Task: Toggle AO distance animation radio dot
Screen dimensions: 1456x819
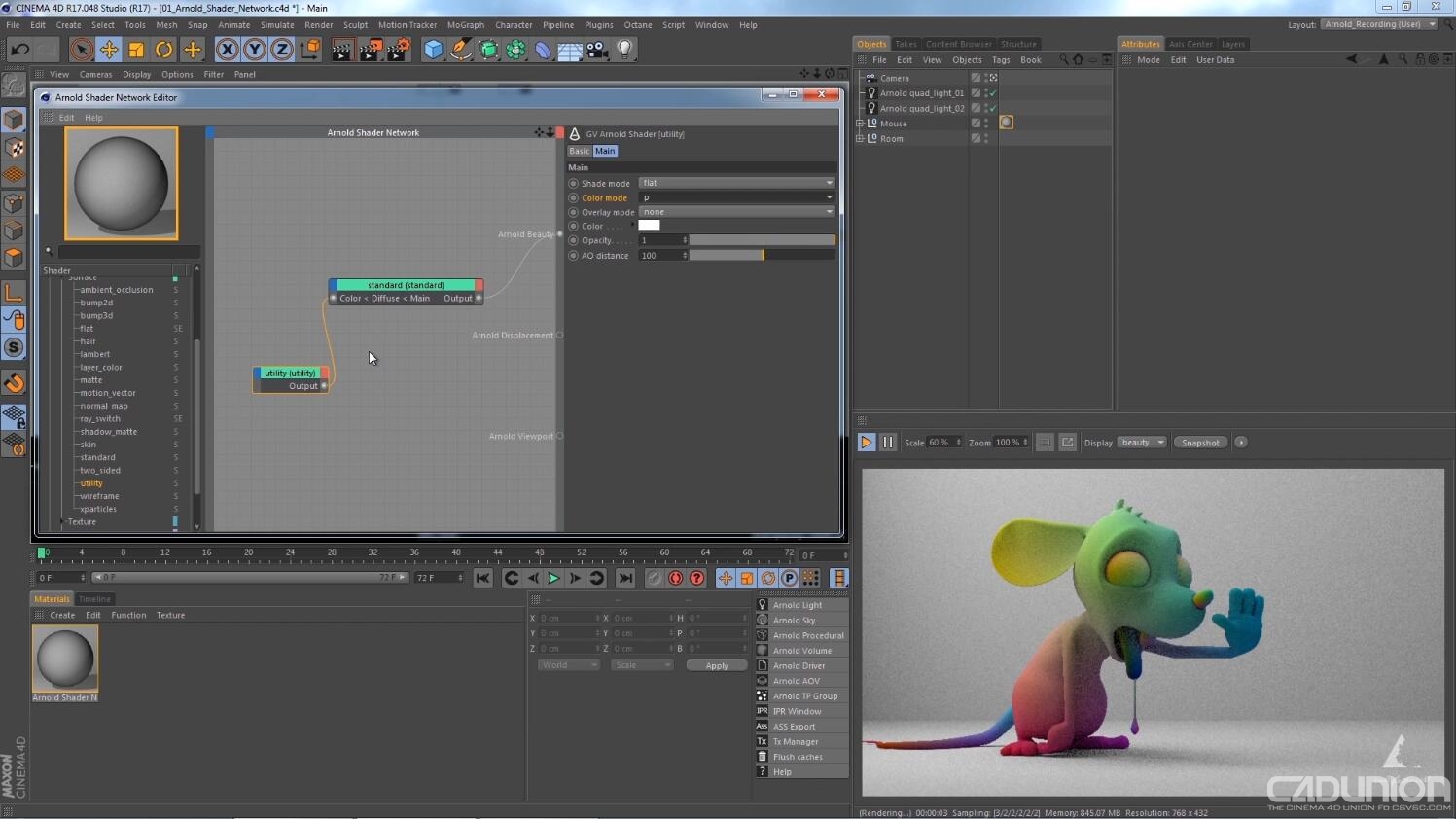Action: 573,255
